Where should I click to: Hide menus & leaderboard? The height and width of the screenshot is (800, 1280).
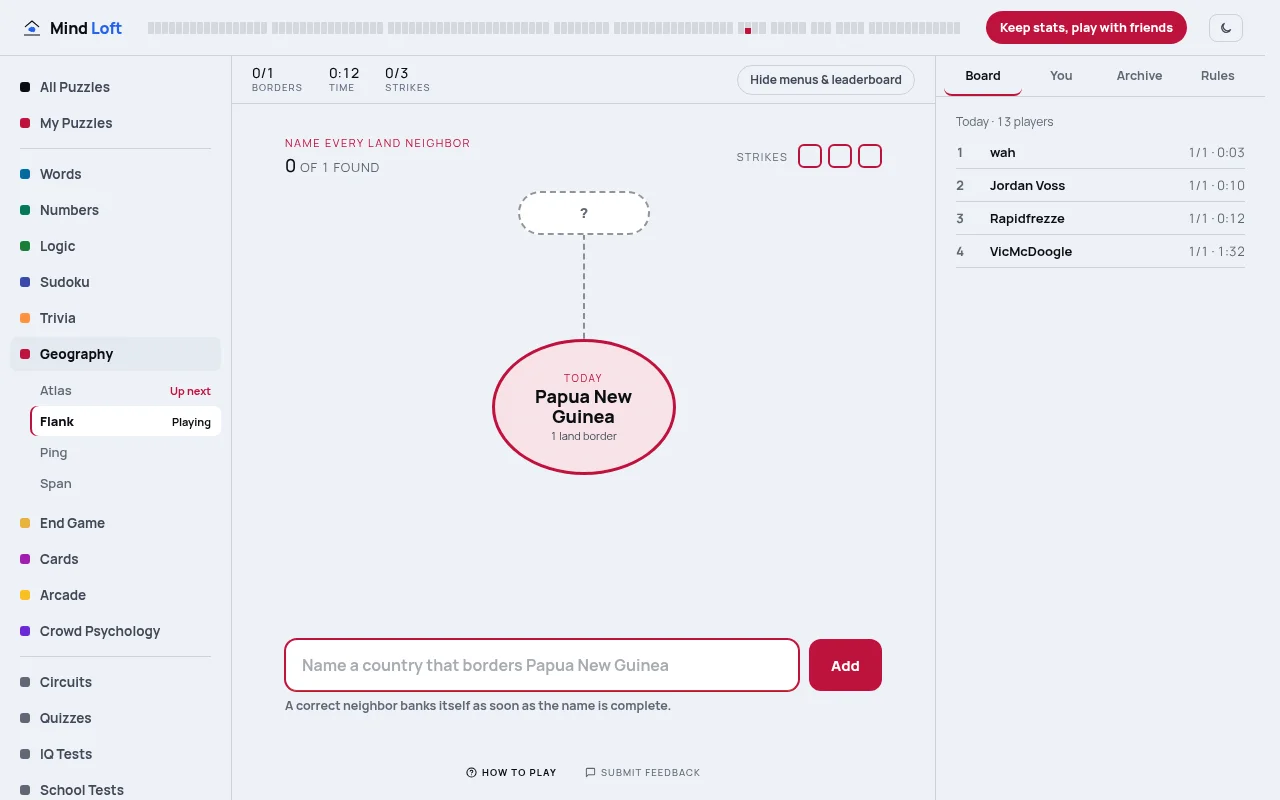point(826,80)
